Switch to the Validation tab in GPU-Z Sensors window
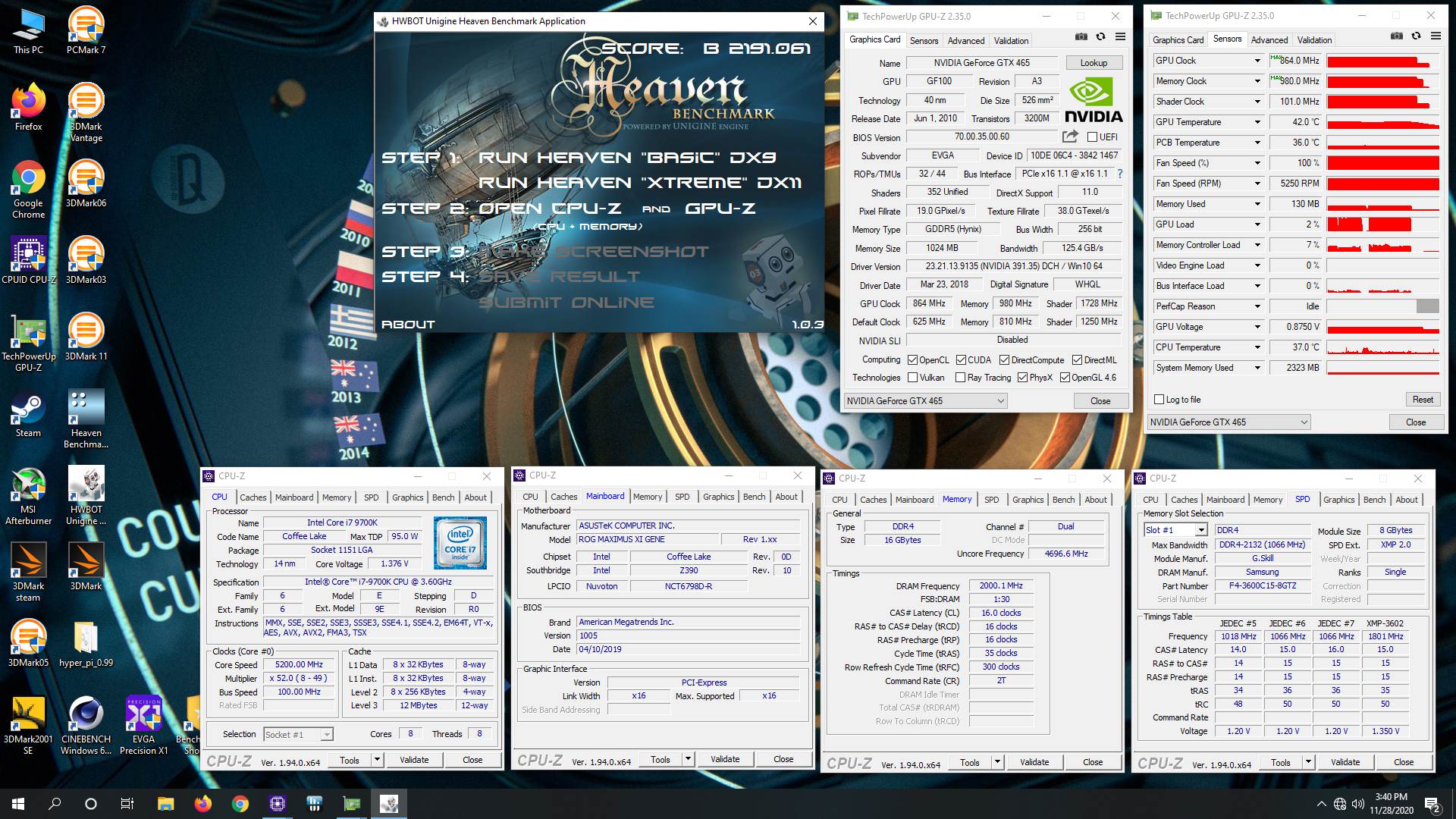1456x819 pixels. click(x=1314, y=40)
